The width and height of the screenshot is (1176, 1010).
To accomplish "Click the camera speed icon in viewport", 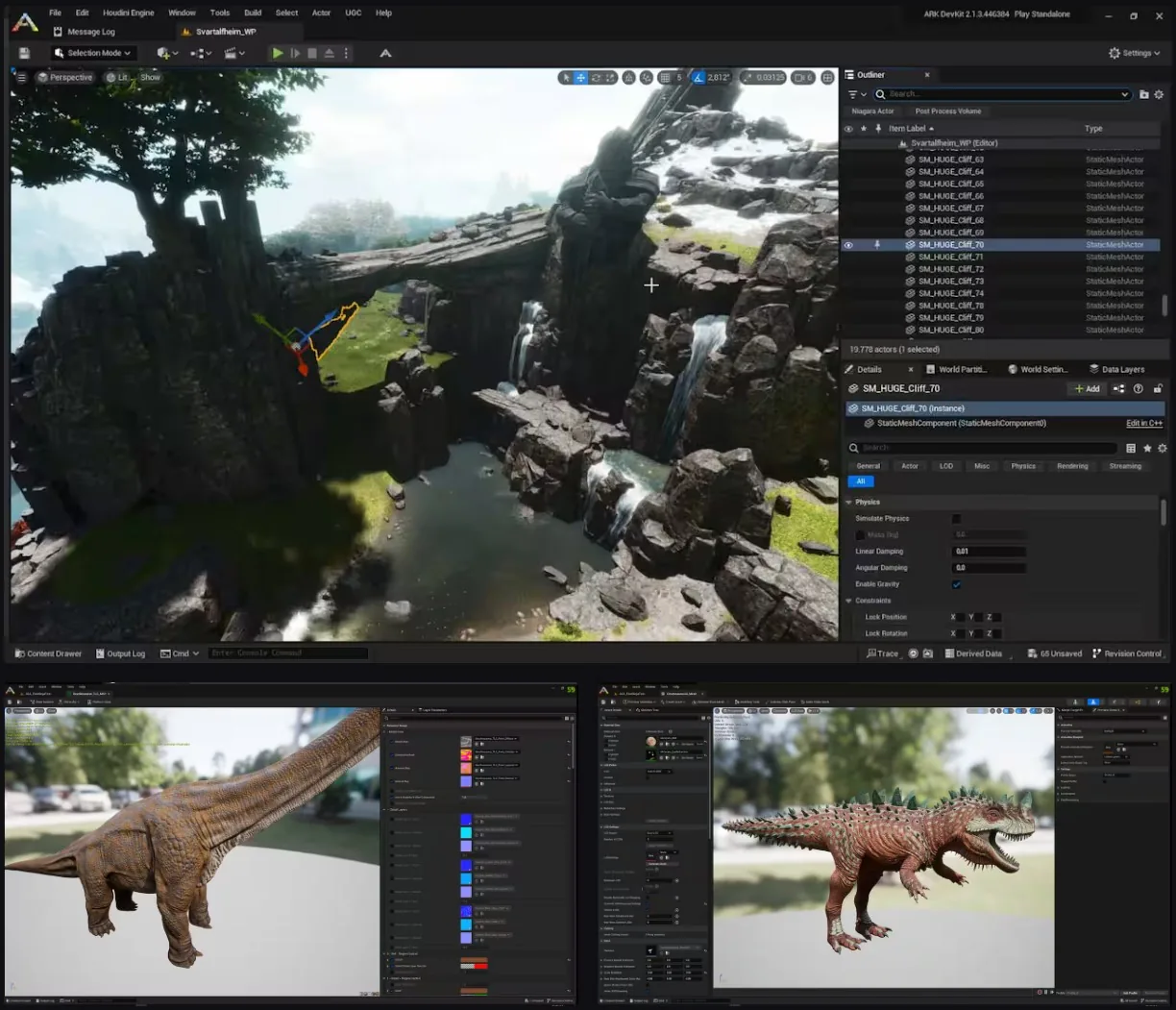I will [799, 77].
